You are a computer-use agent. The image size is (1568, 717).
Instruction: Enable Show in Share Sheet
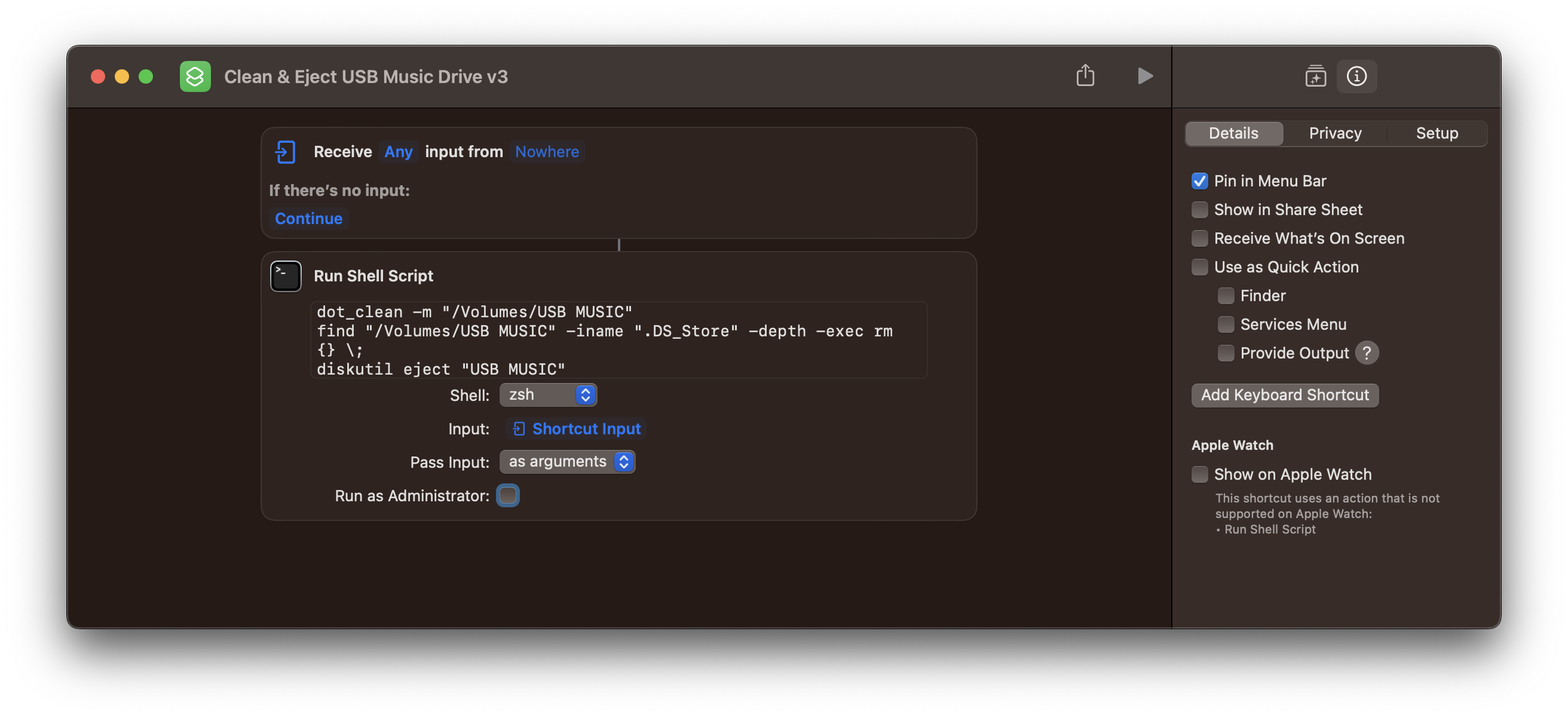point(1199,210)
